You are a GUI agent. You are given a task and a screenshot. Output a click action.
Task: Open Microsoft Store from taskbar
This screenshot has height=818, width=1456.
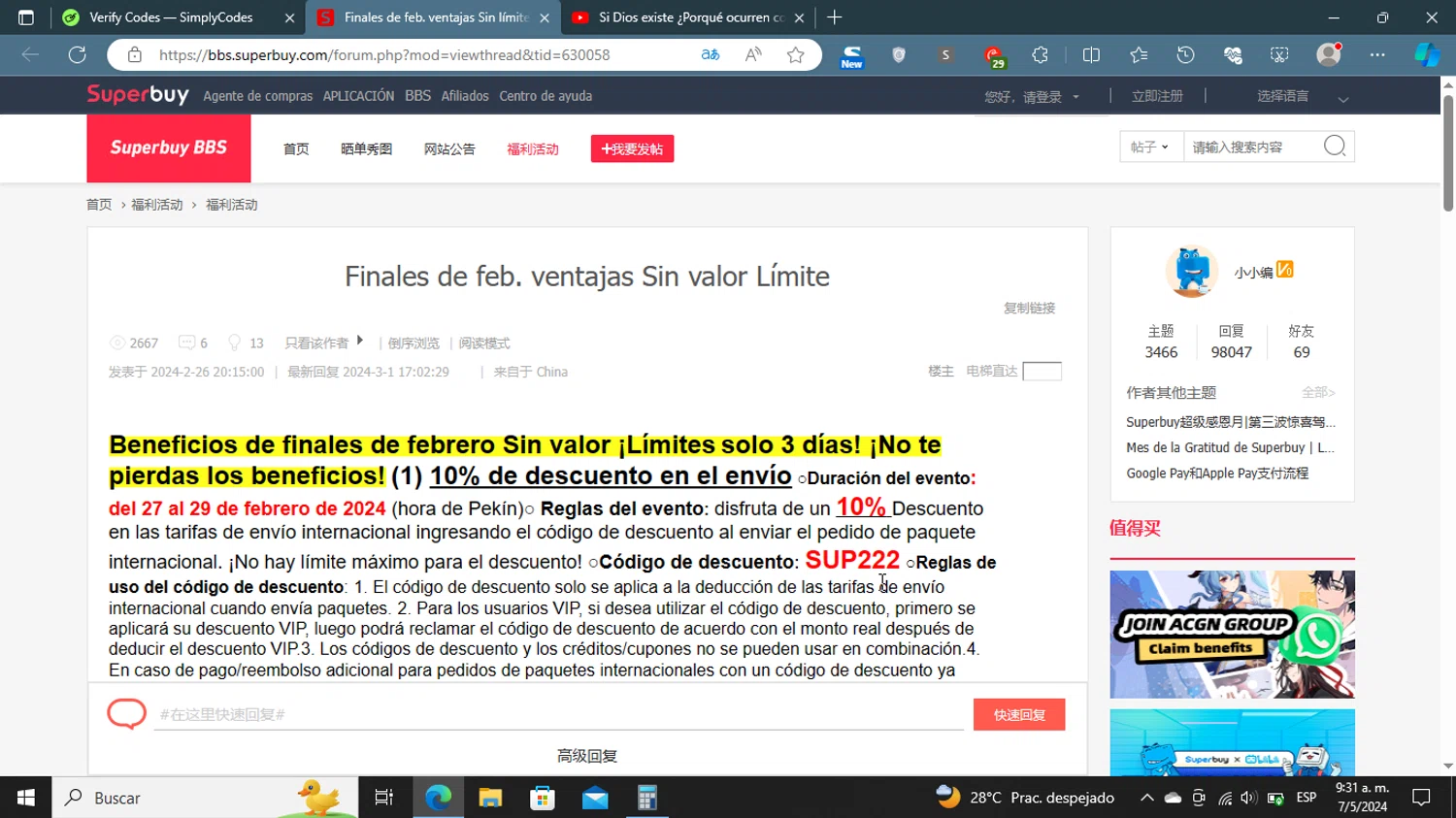point(543,798)
